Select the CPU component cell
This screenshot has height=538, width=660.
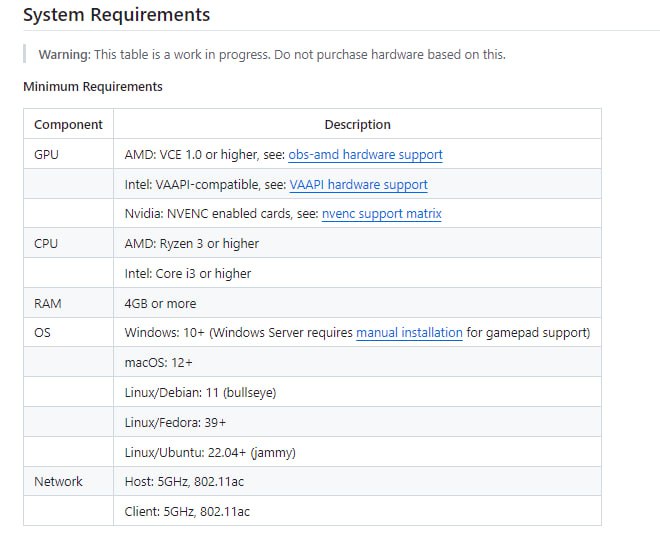(47, 244)
